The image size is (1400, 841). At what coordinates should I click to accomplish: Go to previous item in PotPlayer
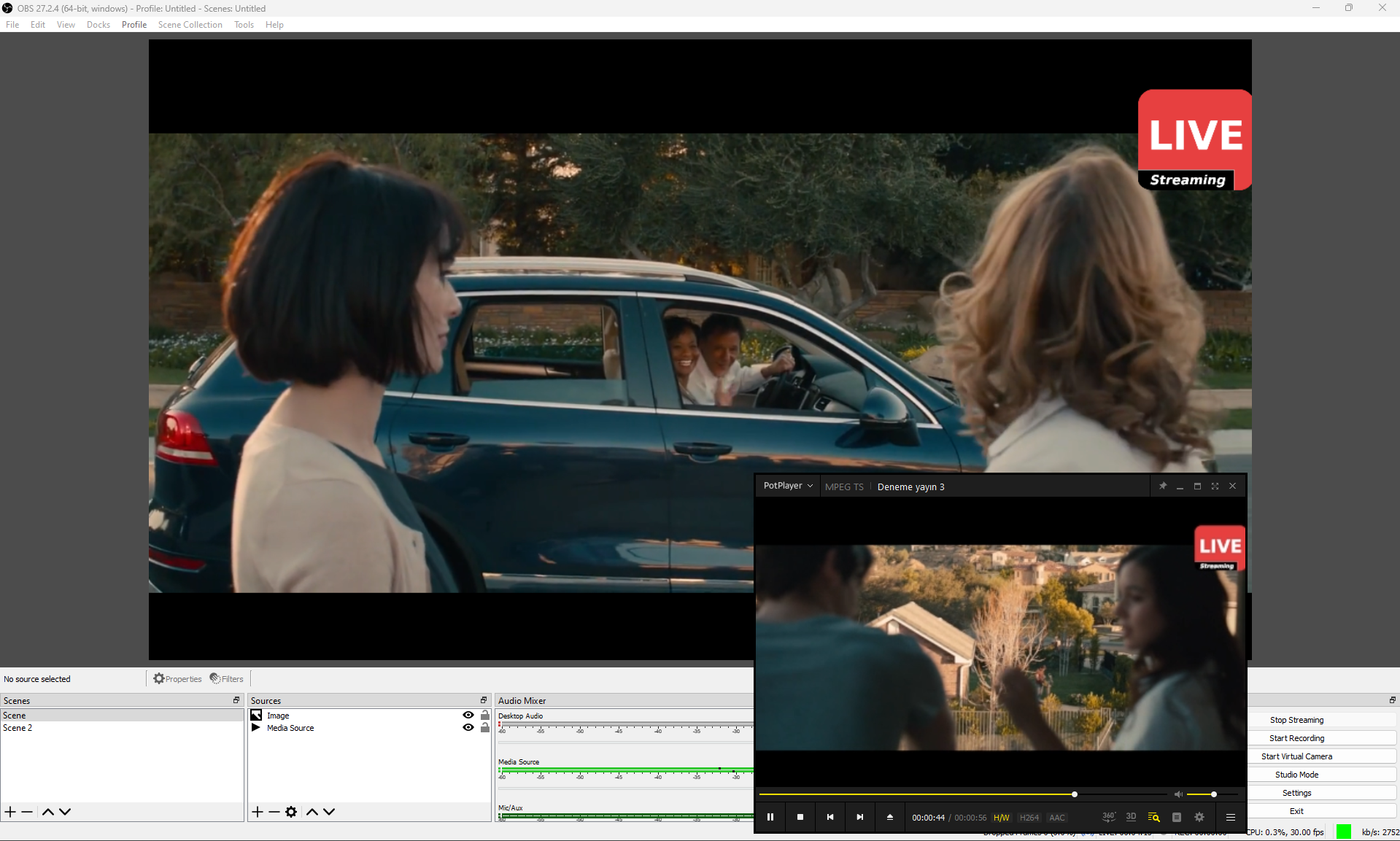830,817
